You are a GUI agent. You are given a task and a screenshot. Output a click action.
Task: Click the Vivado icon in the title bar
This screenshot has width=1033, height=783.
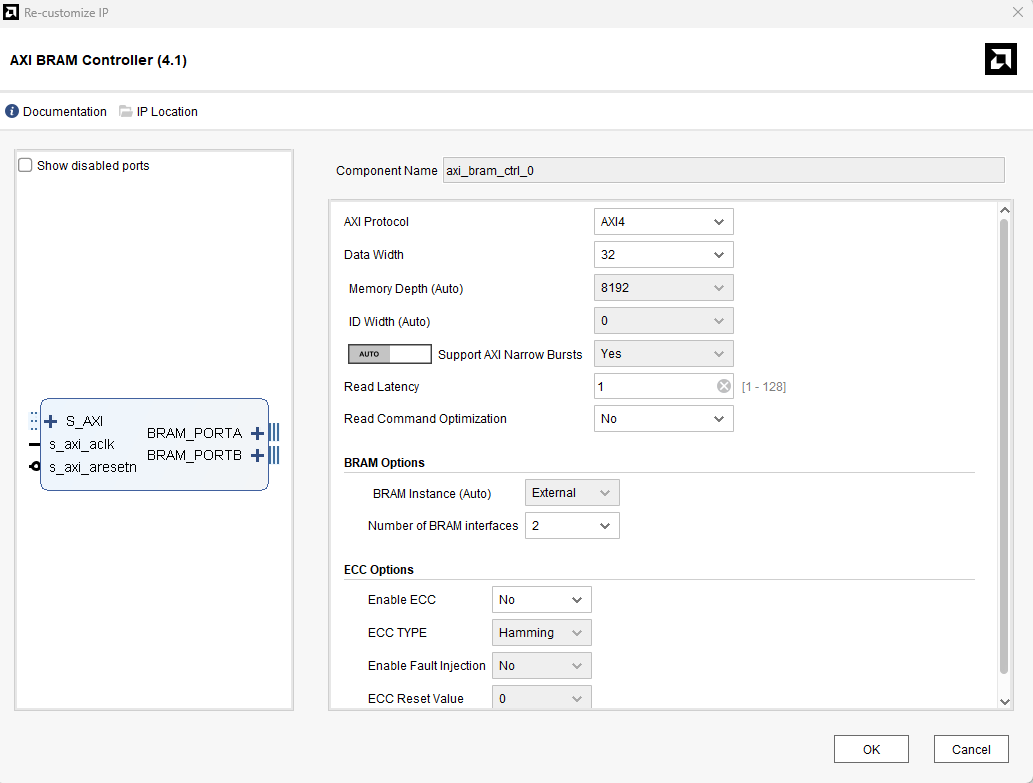(11, 12)
